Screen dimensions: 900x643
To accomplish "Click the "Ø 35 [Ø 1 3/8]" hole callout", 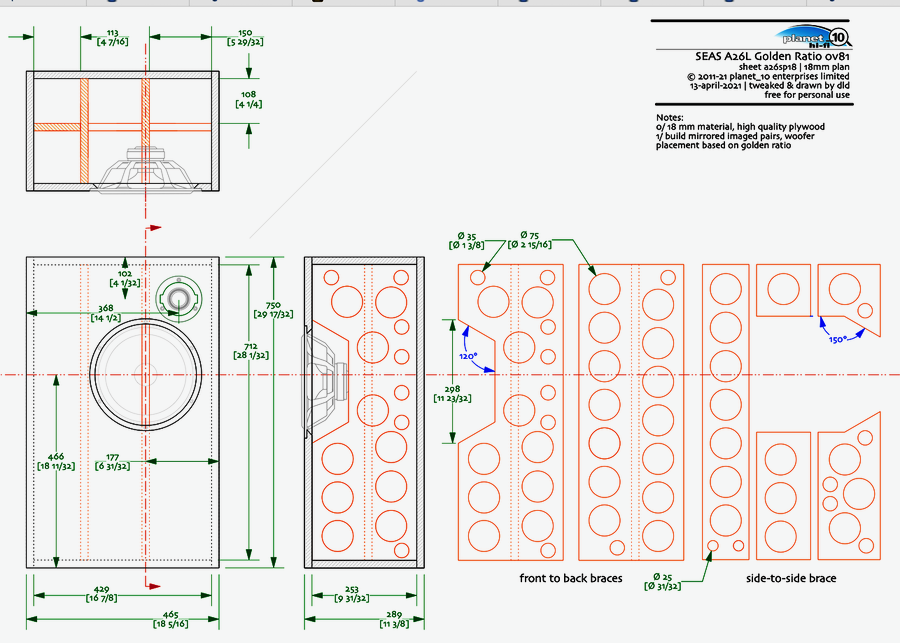I will (x=467, y=241).
